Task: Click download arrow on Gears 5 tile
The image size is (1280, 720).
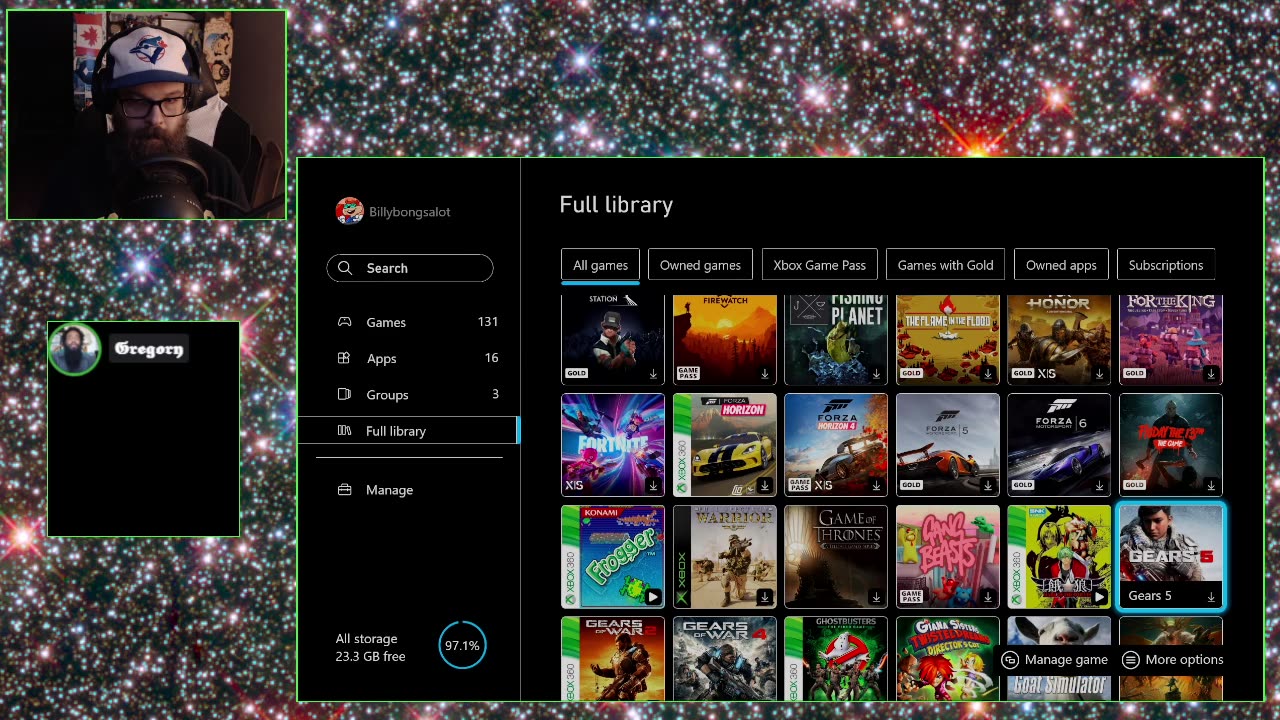Action: point(1210,597)
